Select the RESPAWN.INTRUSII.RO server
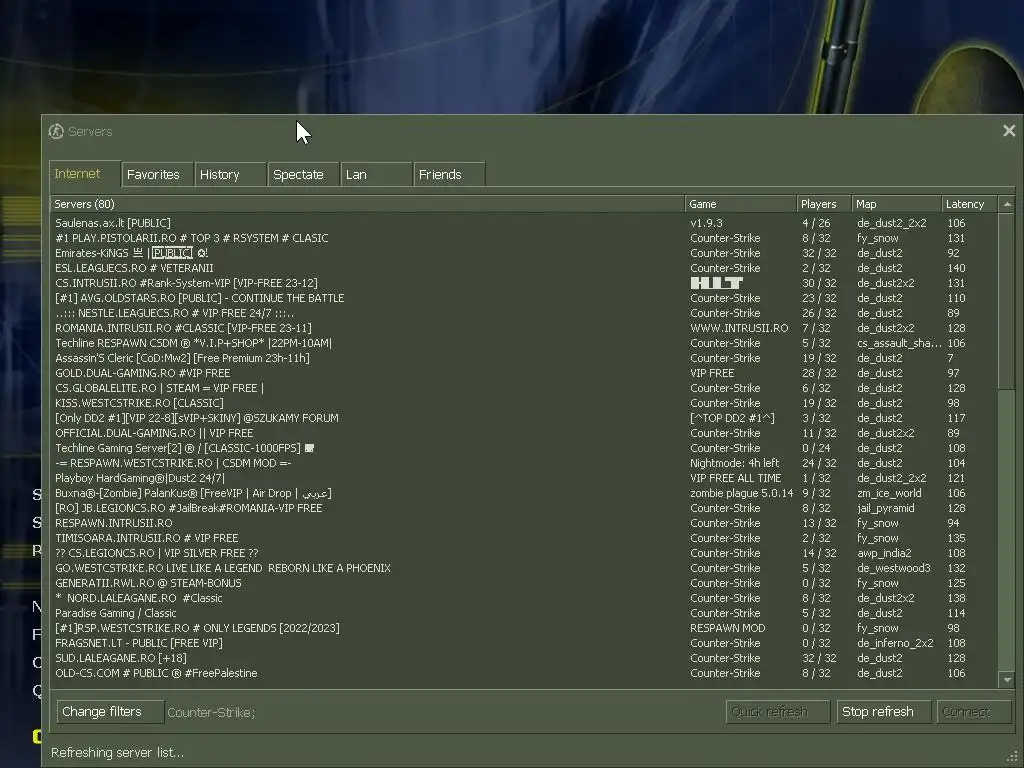This screenshot has width=1024, height=768. coord(524,523)
